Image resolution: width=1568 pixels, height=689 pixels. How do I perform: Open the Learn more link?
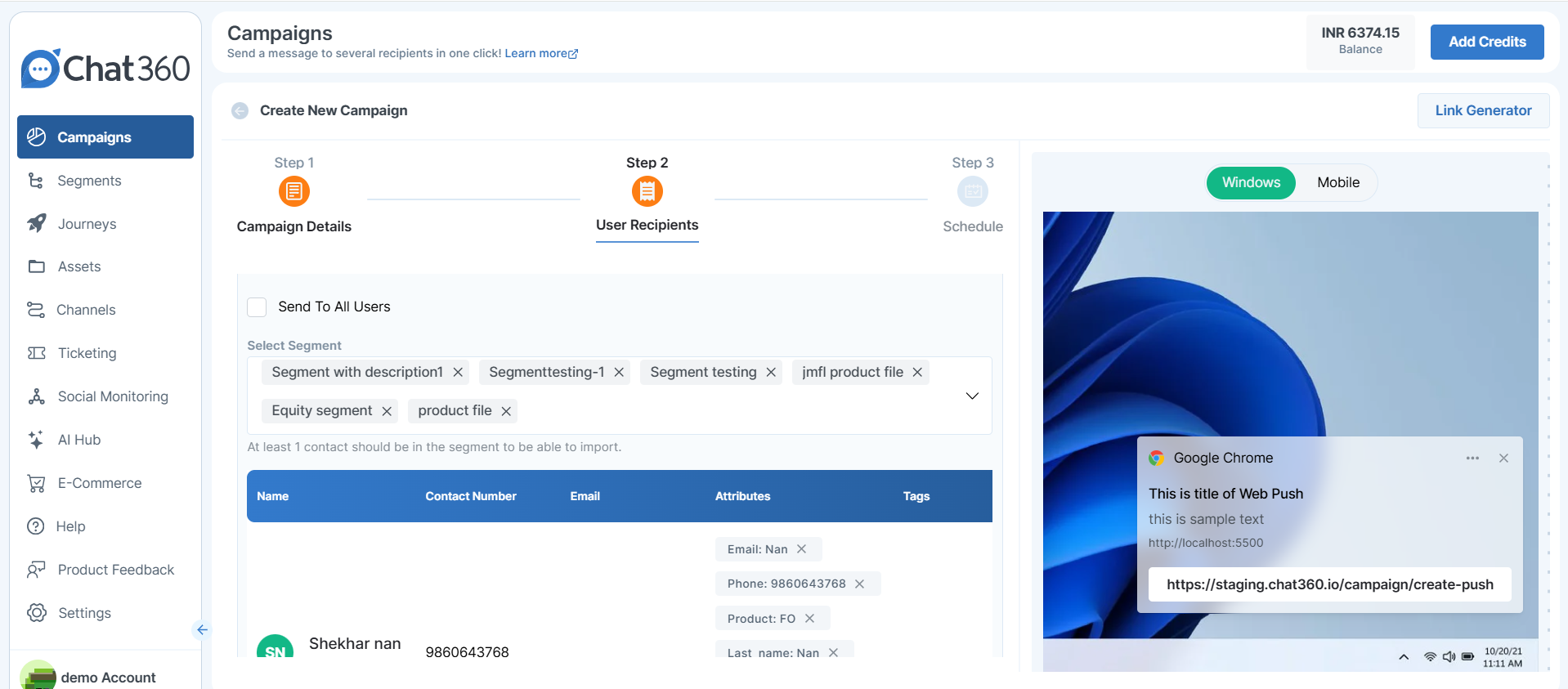541,53
